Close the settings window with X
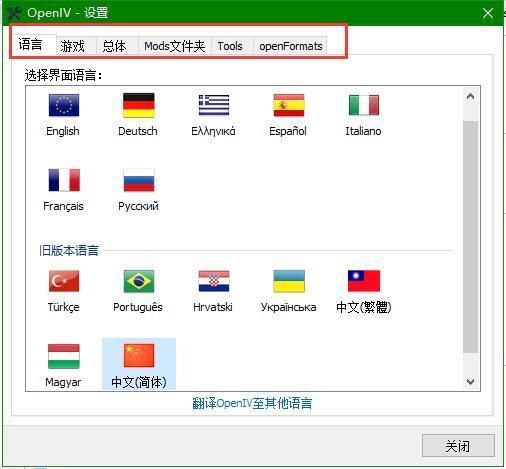The width and height of the screenshot is (506, 469). (x=488, y=13)
